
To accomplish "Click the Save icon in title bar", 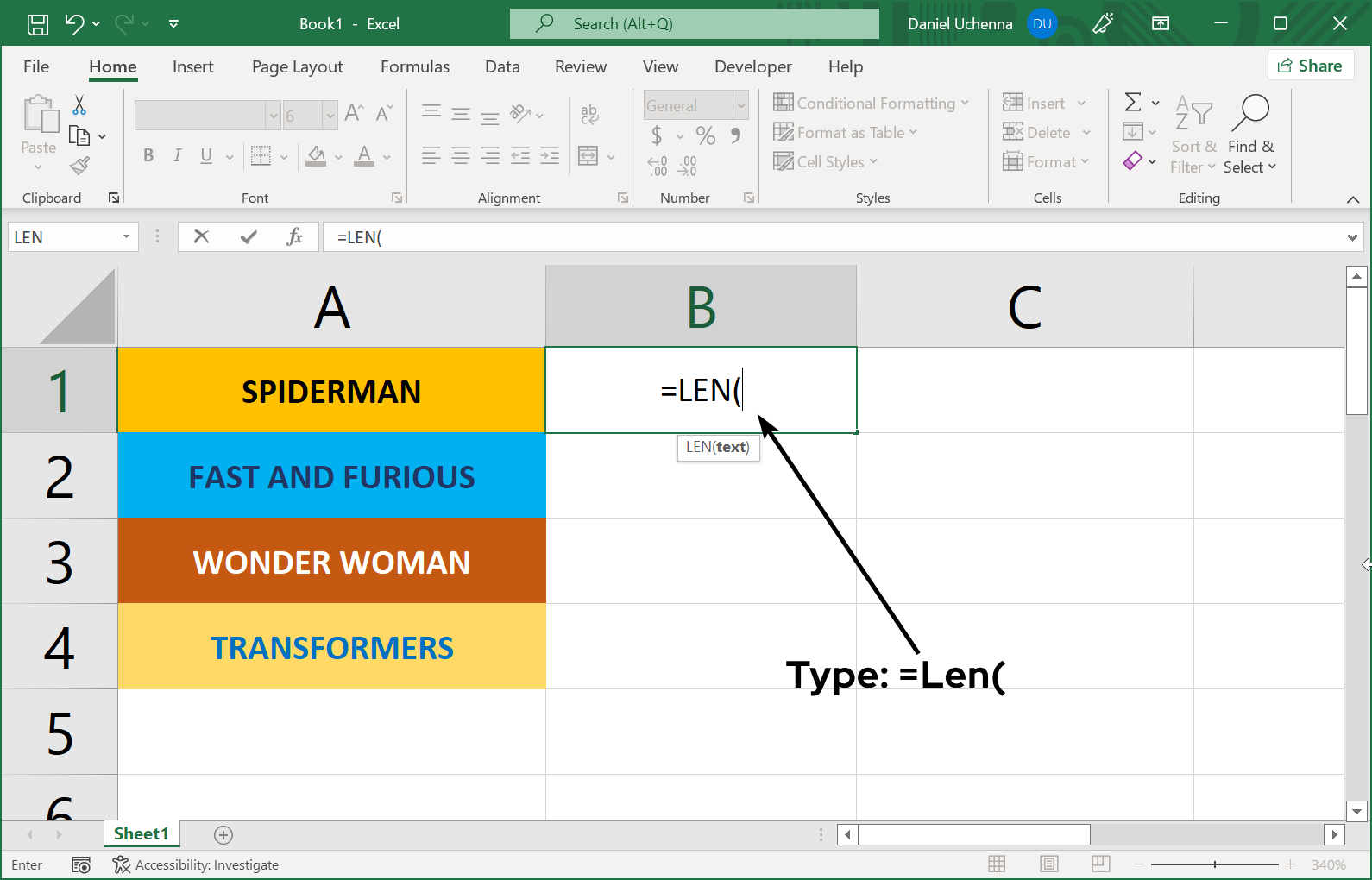I will [x=38, y=24].
